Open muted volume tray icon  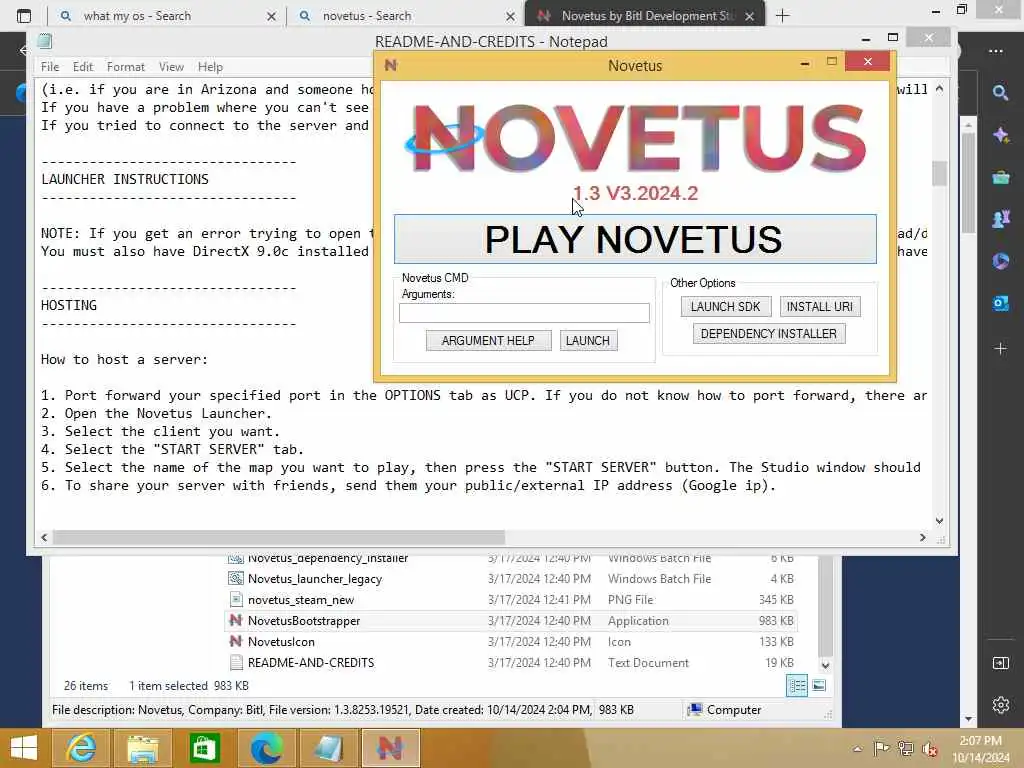click(x=929, y=748)
